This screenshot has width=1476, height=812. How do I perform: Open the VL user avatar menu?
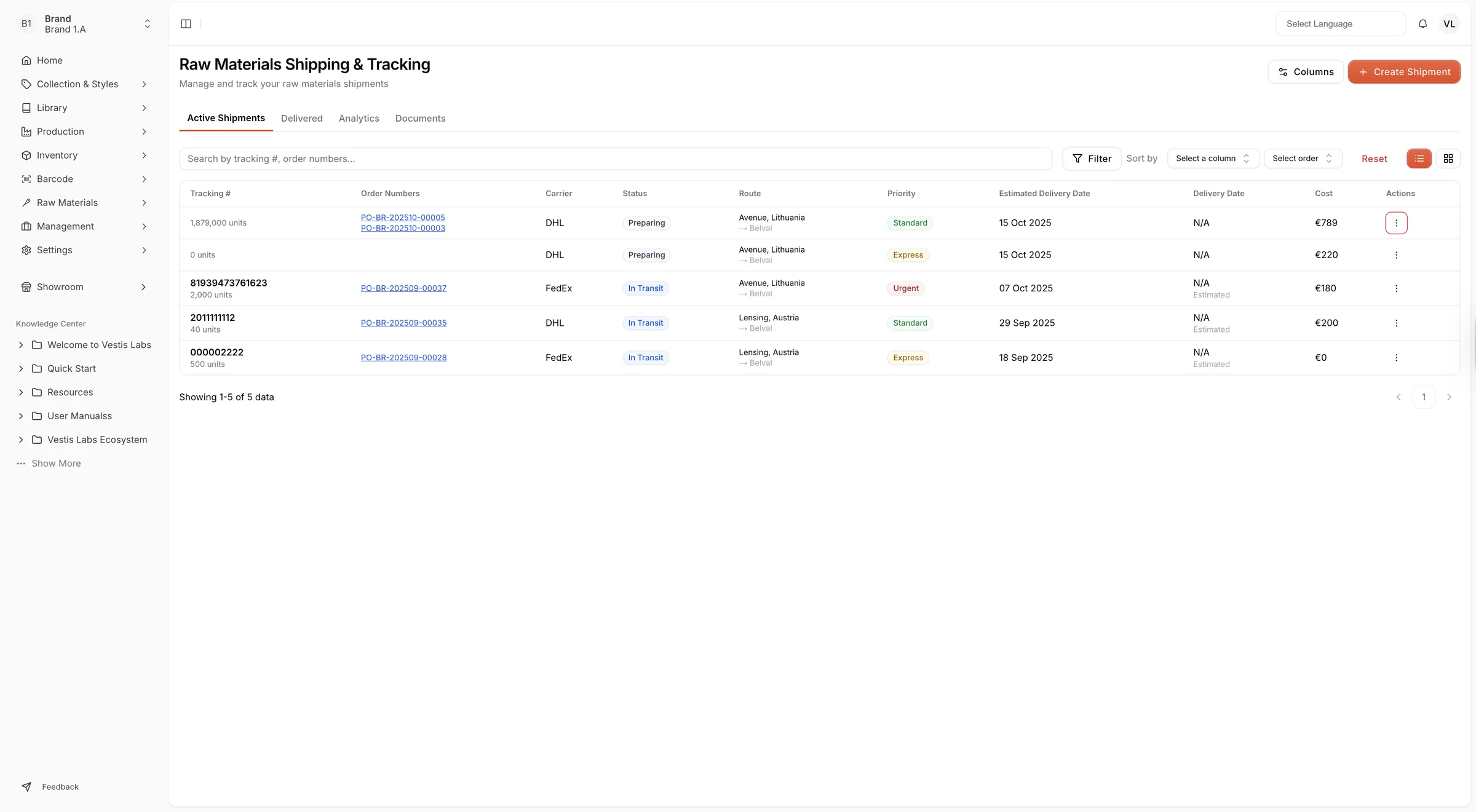tap(1449, 24)
